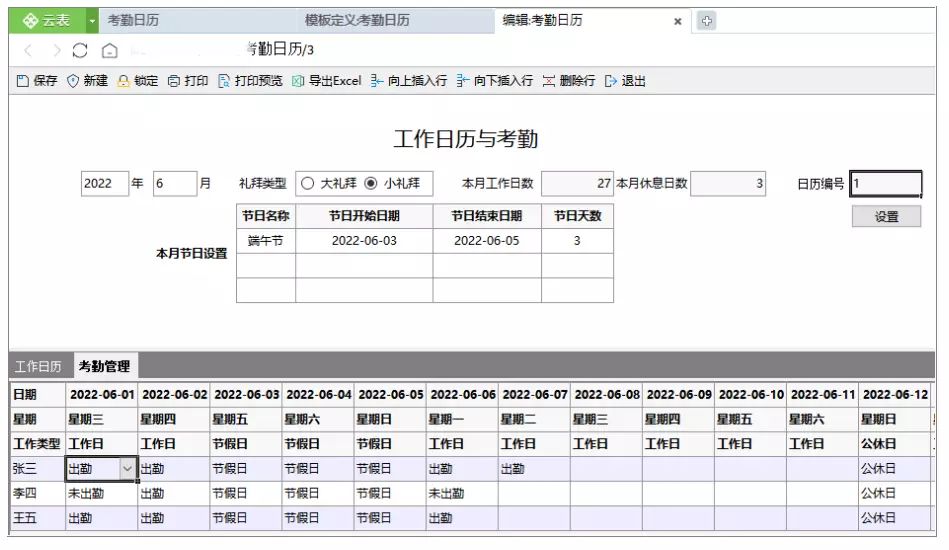Click the 锁定 lock icon

coord(123,81)
